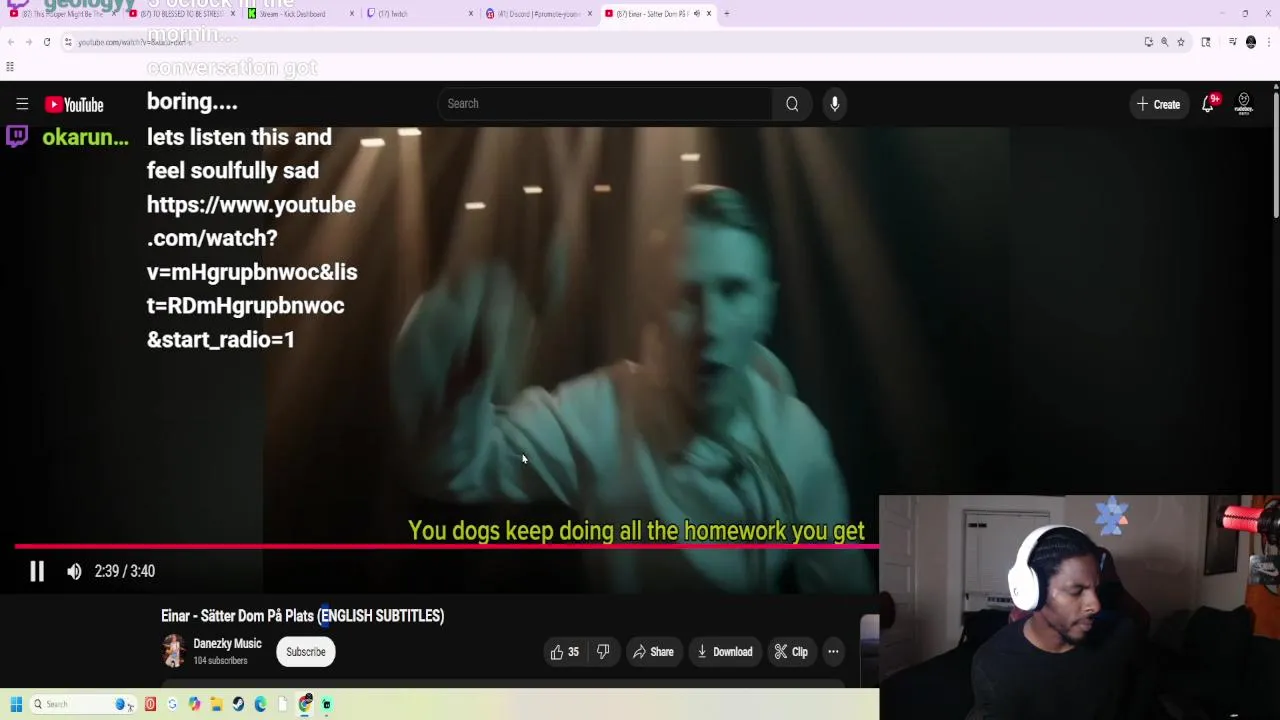Go back in browser history
Image resolution: width=1280 pixels, height=720 pixels.
pyautogui.click(x=11, y=42)
